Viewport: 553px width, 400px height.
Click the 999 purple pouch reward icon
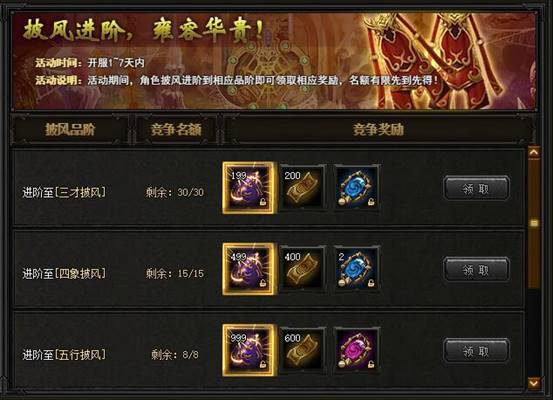[249, 350]
